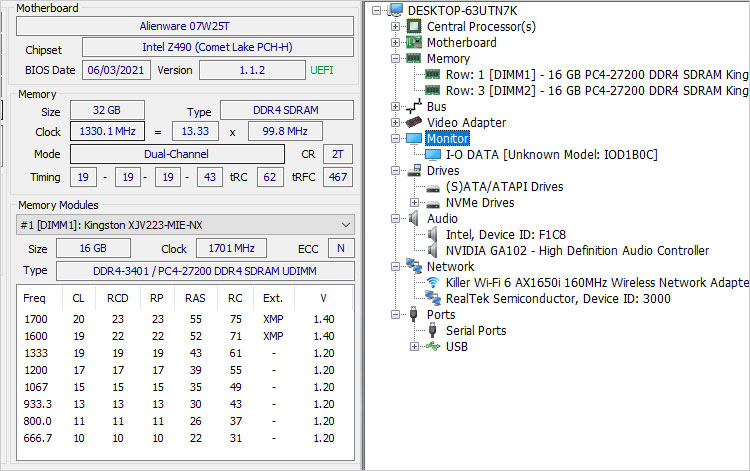Click the CR 2T value field
Image resolution: width=750 pixels, height=471 pixels.
[x=338, y=154]
